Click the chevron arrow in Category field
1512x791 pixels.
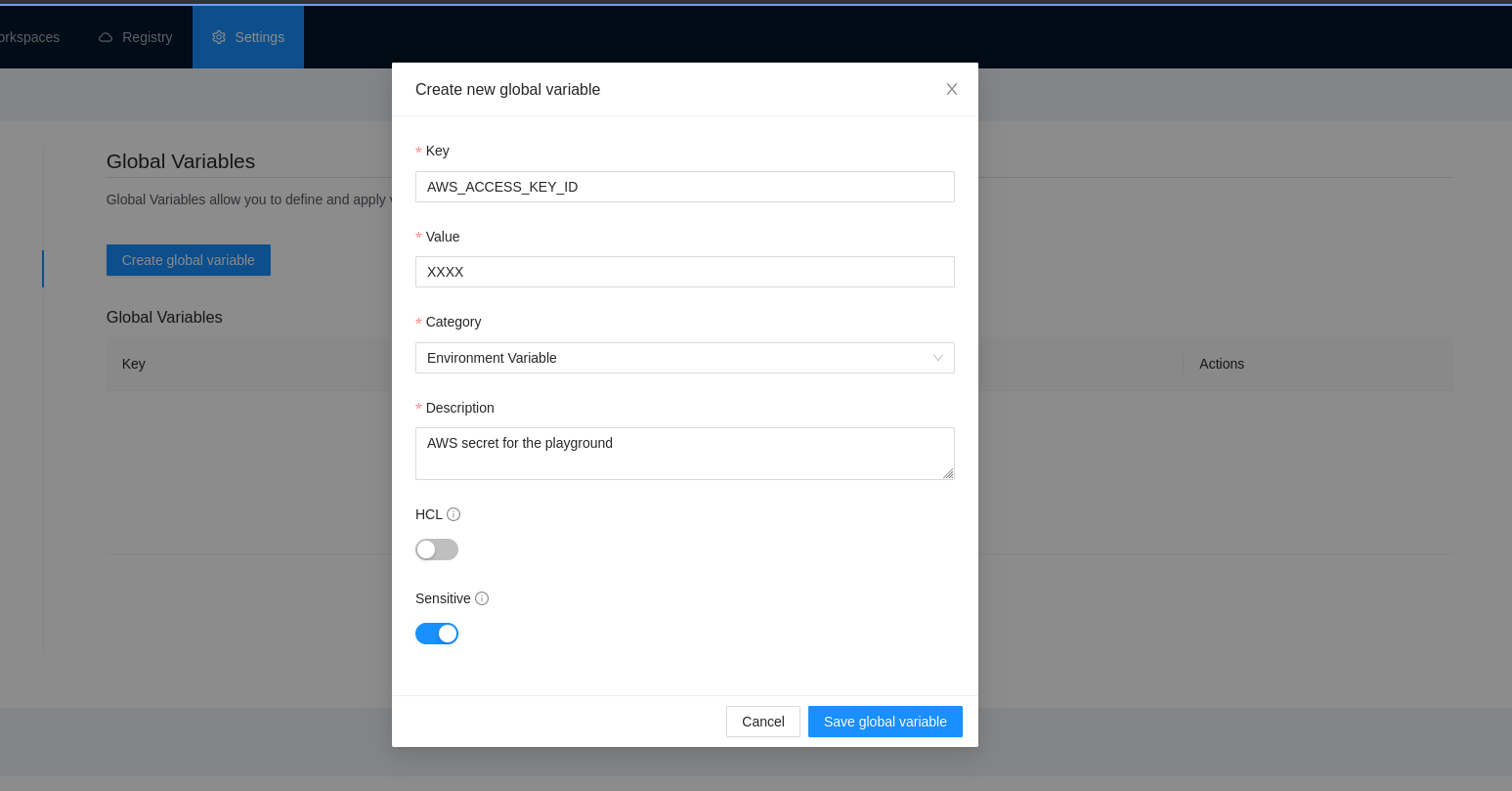938,358
